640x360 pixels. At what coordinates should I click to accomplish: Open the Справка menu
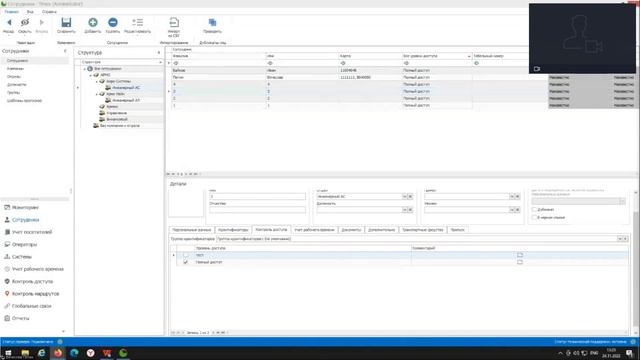(x=49, y=12)
